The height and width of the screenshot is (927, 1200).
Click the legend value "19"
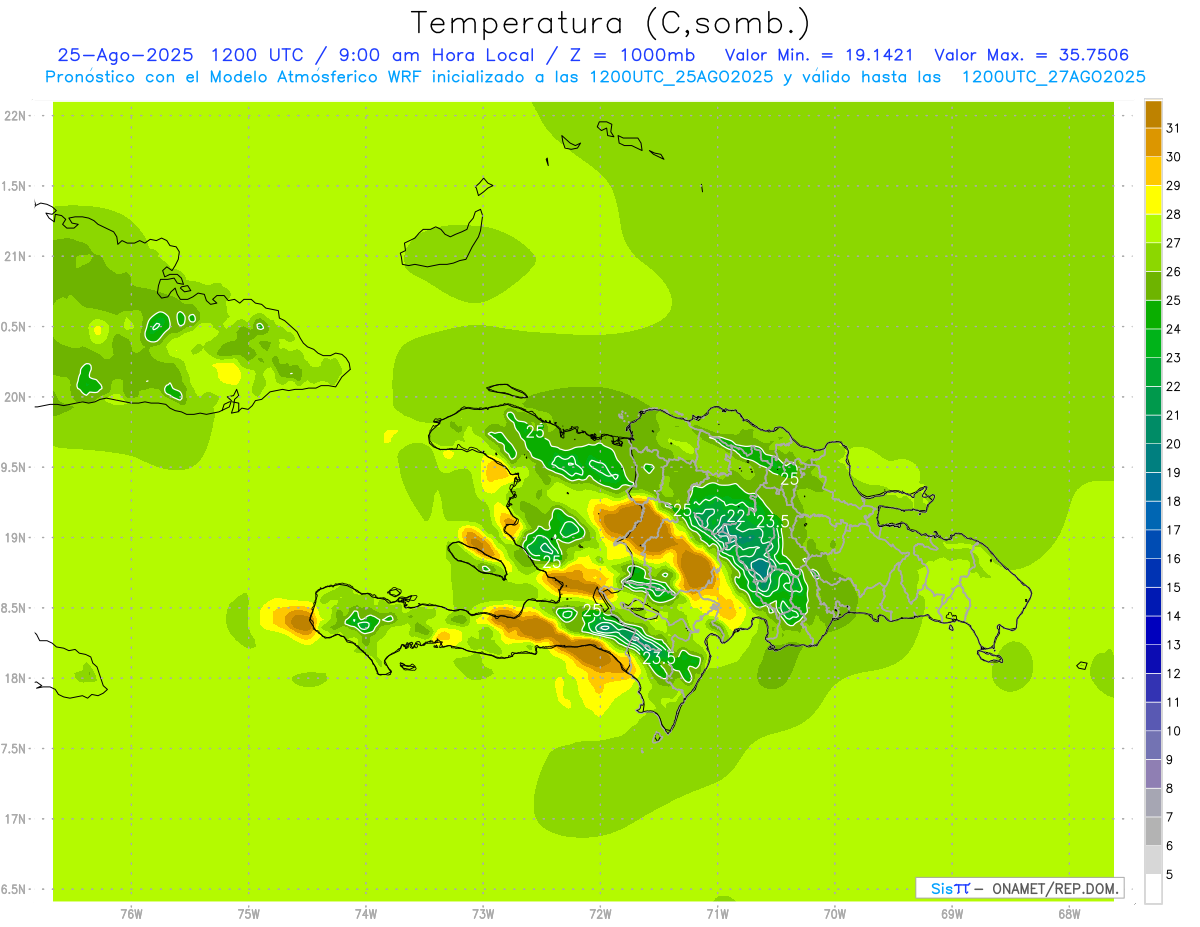coord(1173,472)
